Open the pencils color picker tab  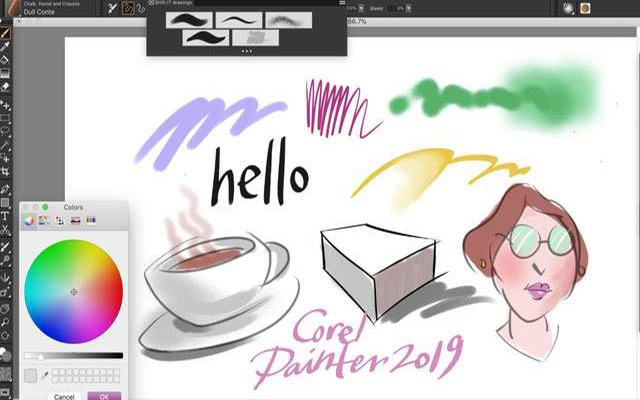click(x=91, y=220)
